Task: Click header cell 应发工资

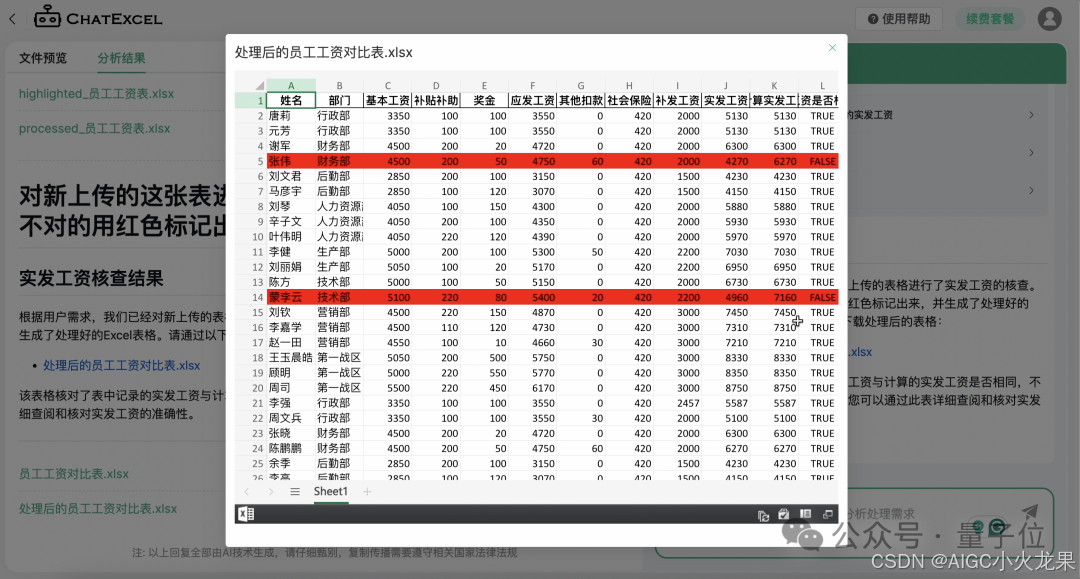Action: [532, 101]
